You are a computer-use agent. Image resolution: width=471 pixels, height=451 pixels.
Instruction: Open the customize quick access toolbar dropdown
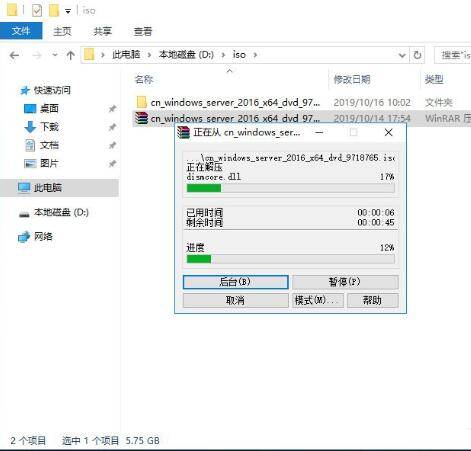68,11
